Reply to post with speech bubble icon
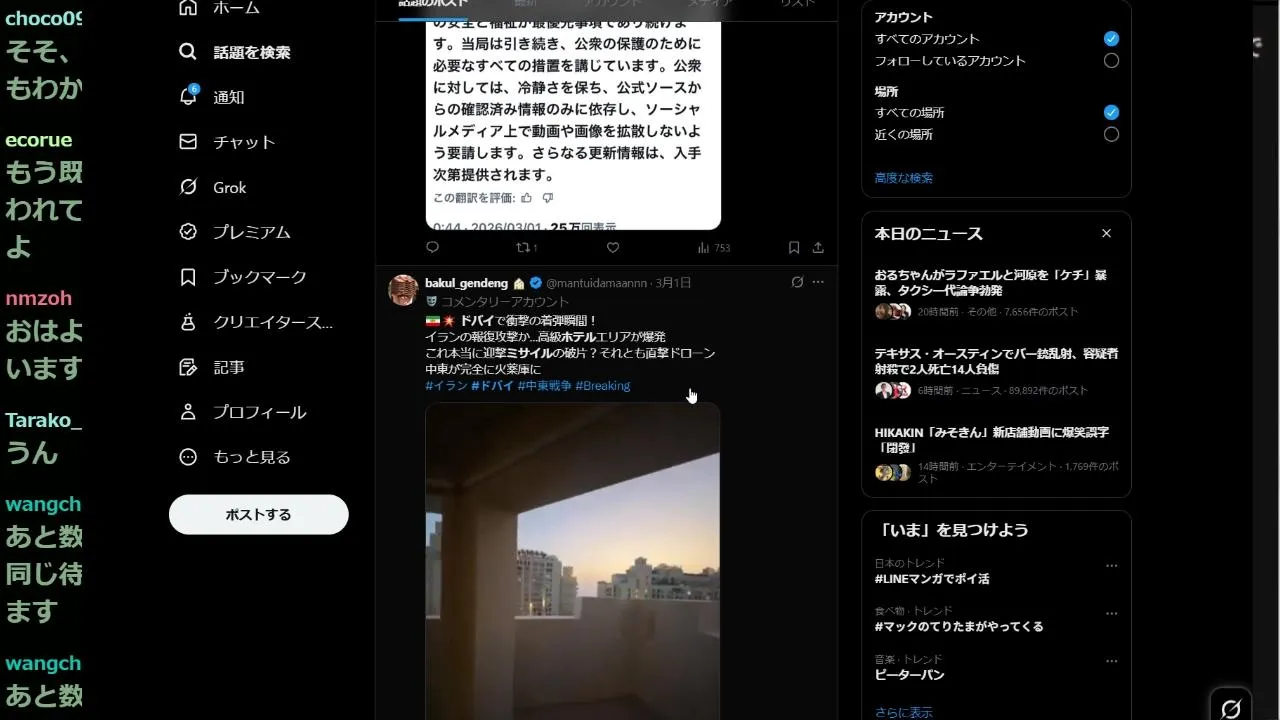Image resolution: width=1280 pixels, height=720 pixels. [432, 247]
